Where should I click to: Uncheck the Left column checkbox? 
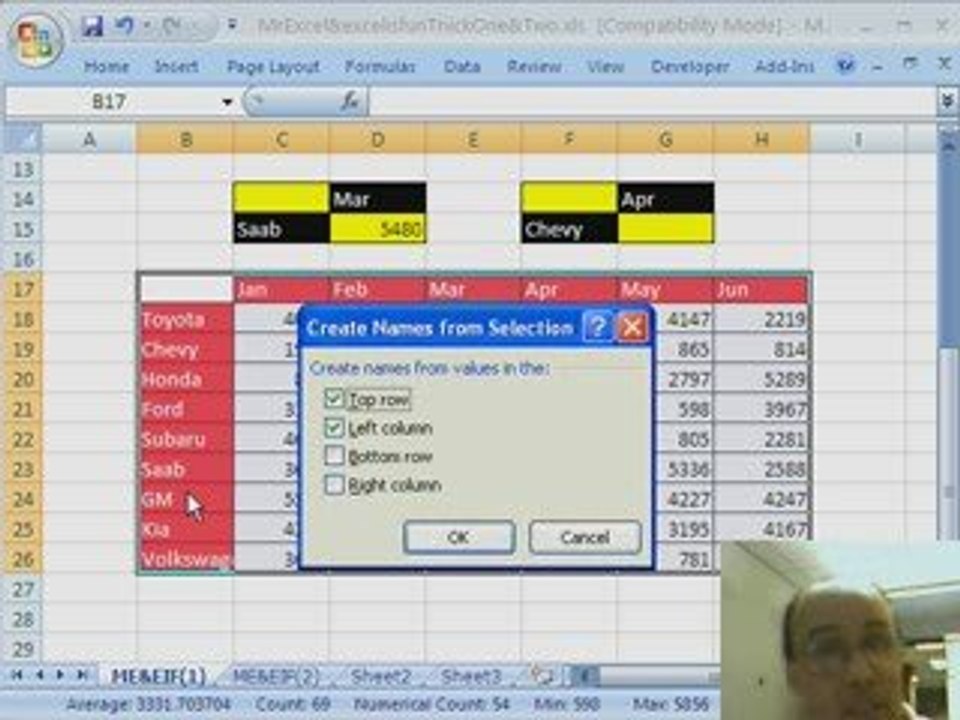pyautogui.click(x=334, y=427)
